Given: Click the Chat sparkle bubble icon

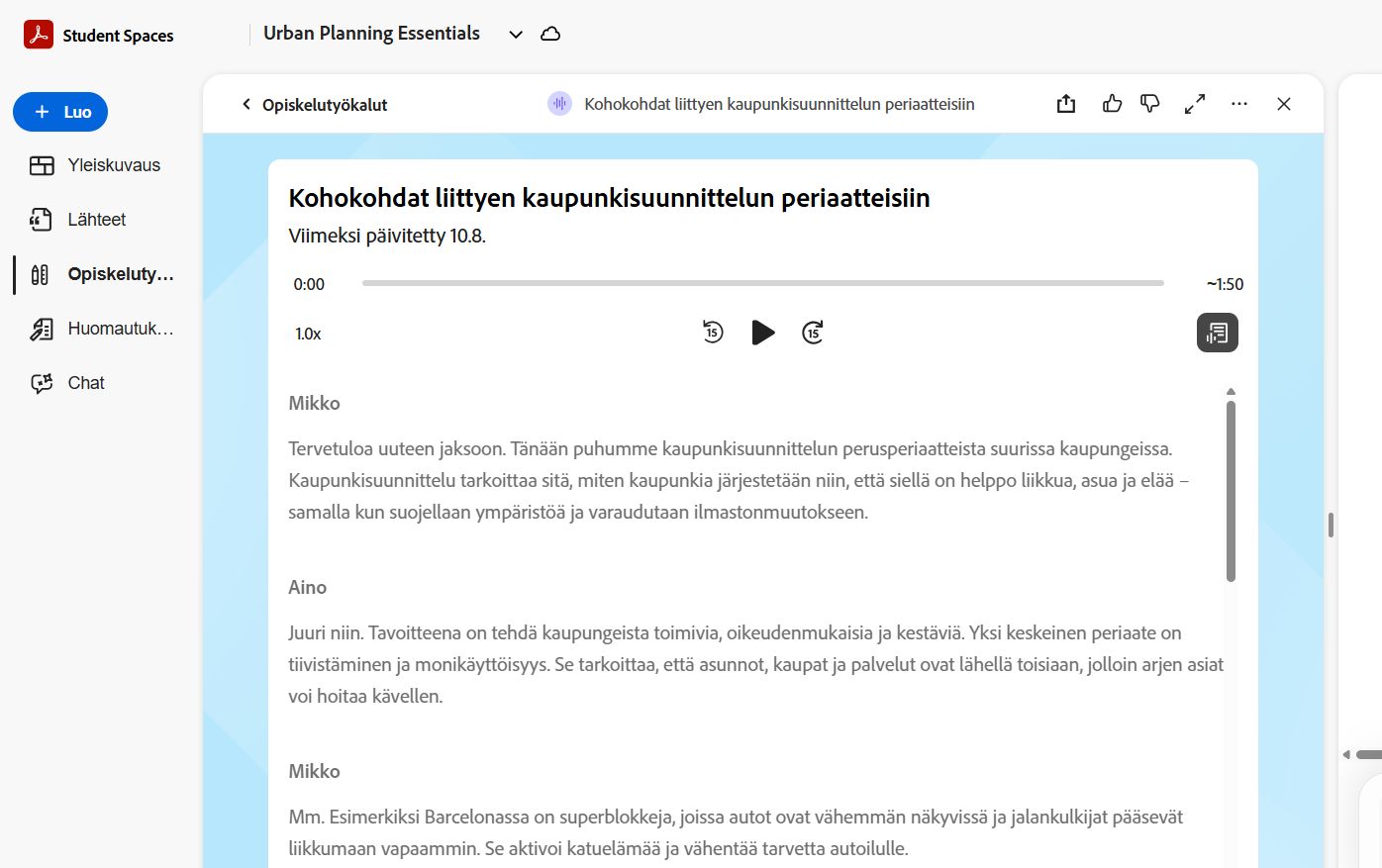Looking at the screenshot, I should click(x=42, y=383).
